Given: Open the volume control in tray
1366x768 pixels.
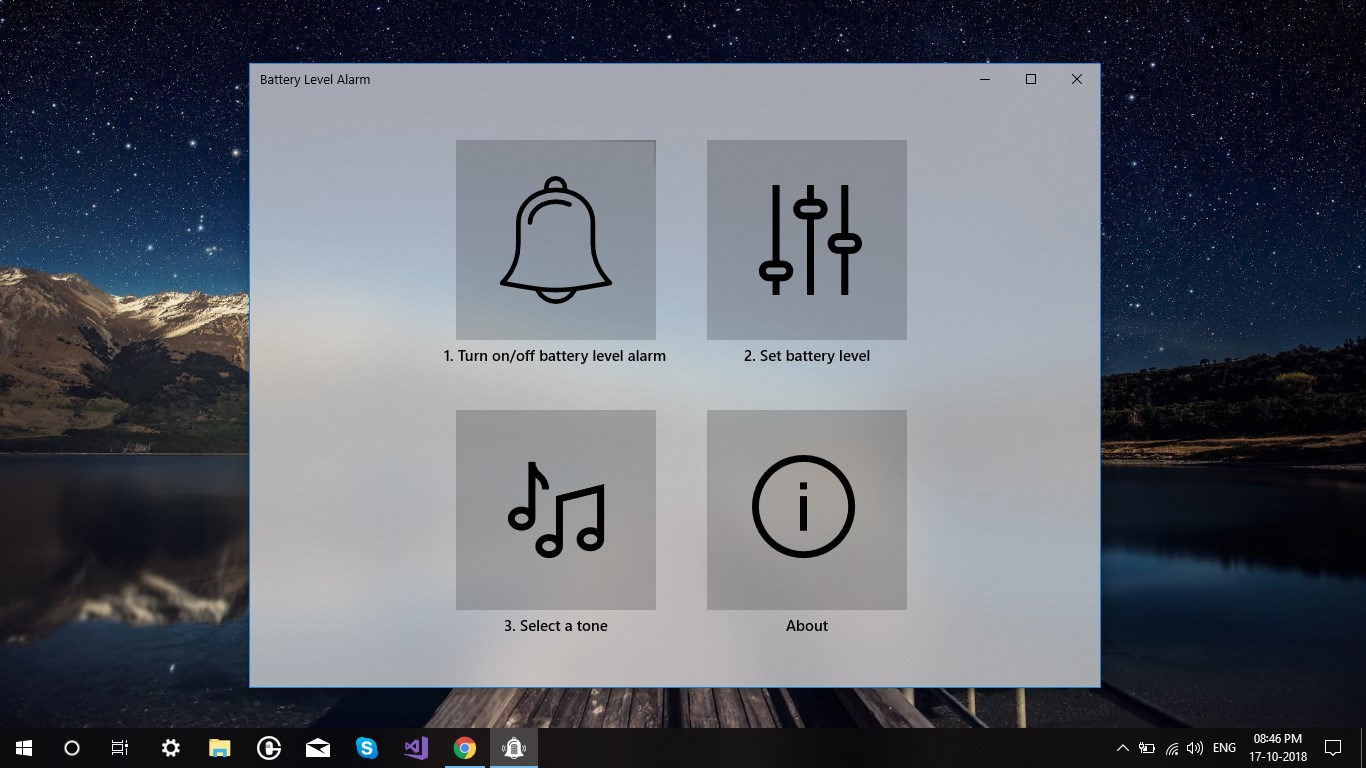Looking at the screenshot, I should (1195, 748).
